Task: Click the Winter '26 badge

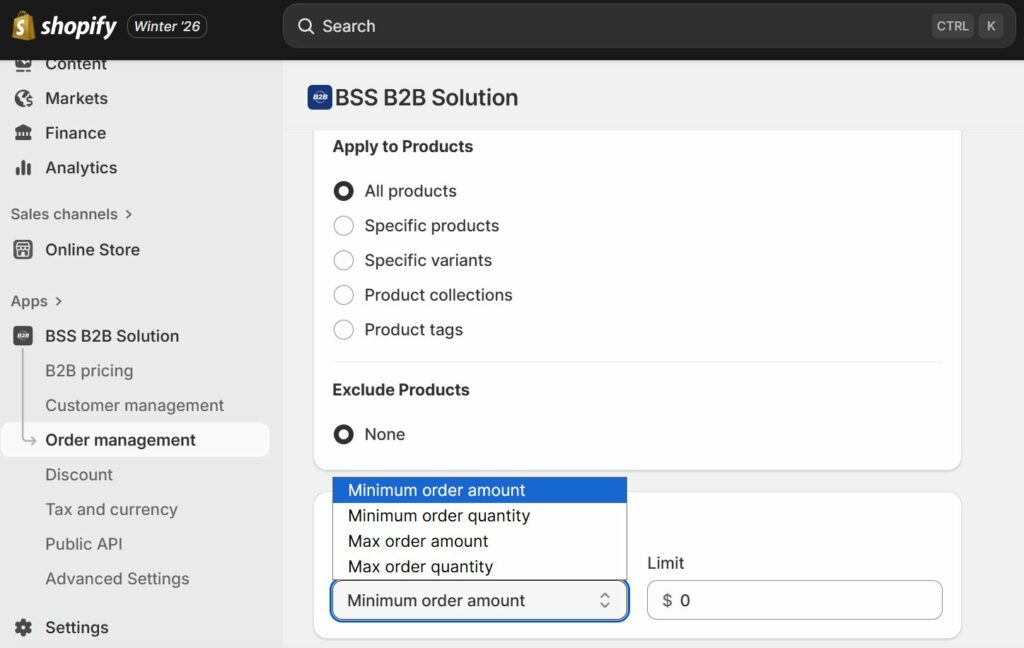Action: tap(167, 26)
